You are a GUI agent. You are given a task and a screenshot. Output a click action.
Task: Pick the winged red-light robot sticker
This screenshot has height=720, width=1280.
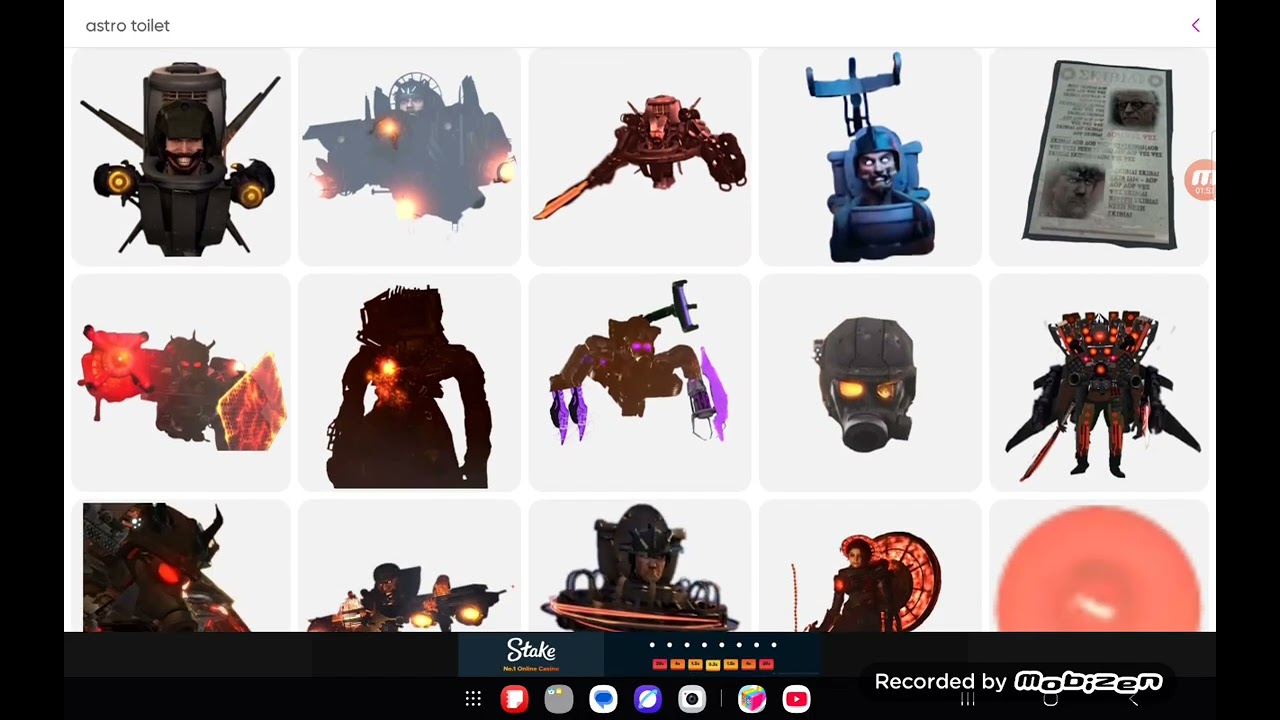point(1098,383)
